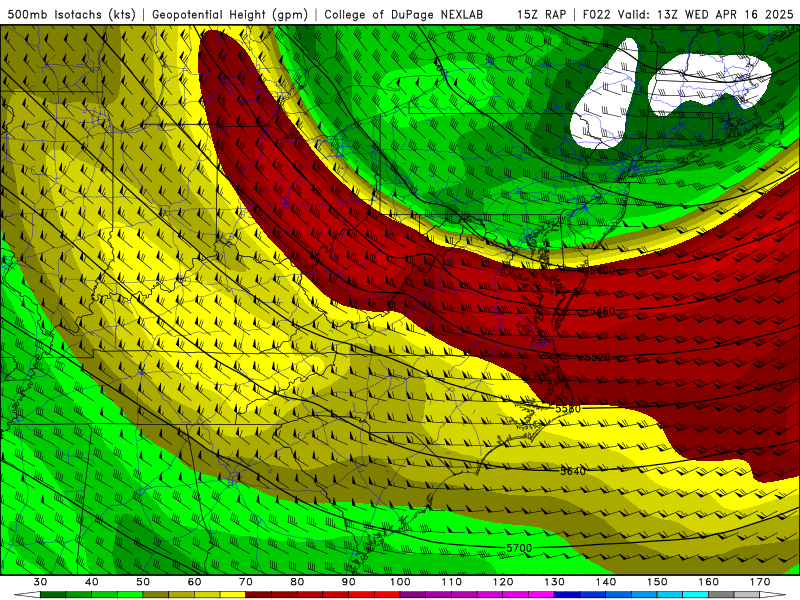
Task: Select the 50 value on the color scale
Action: pos(143,582)
